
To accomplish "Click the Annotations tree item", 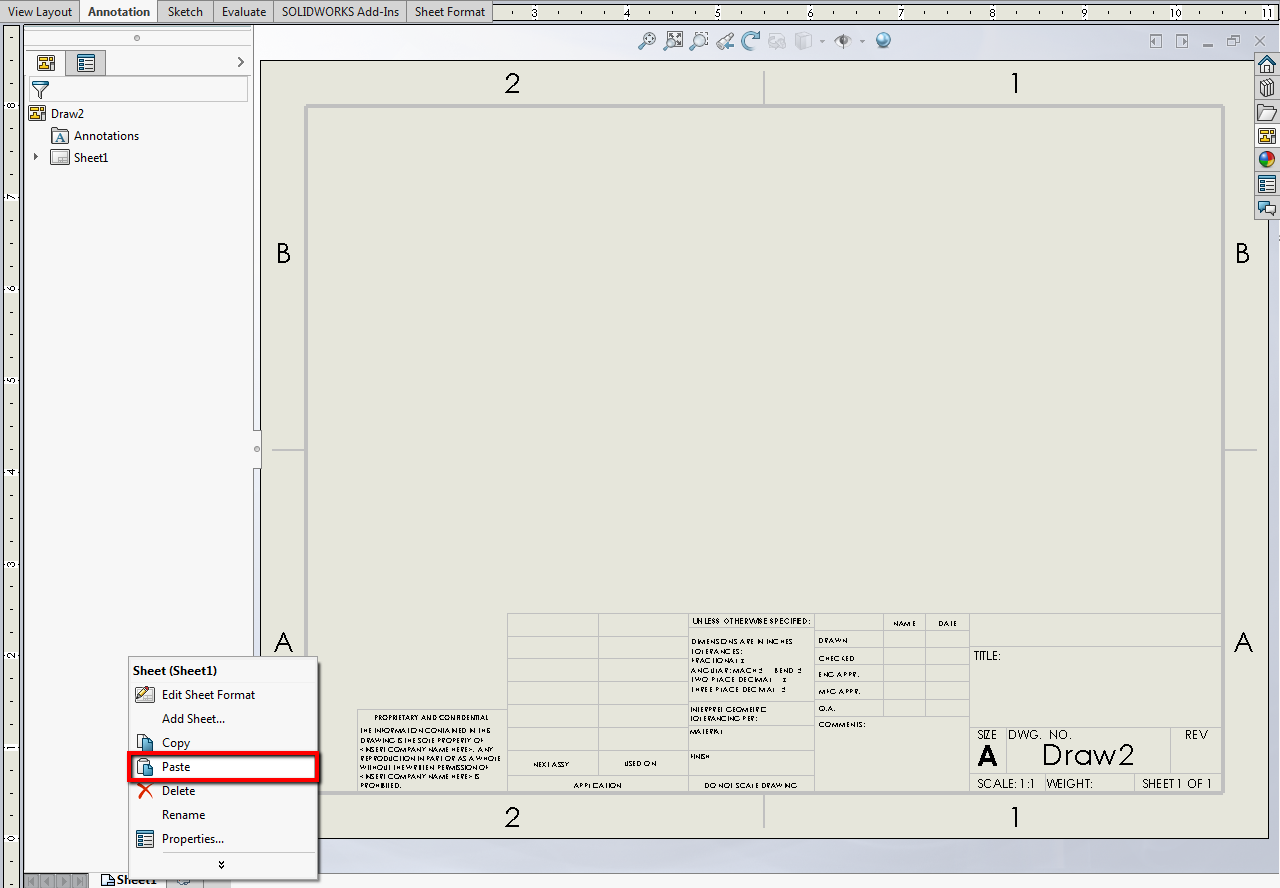I will [106, 136].
